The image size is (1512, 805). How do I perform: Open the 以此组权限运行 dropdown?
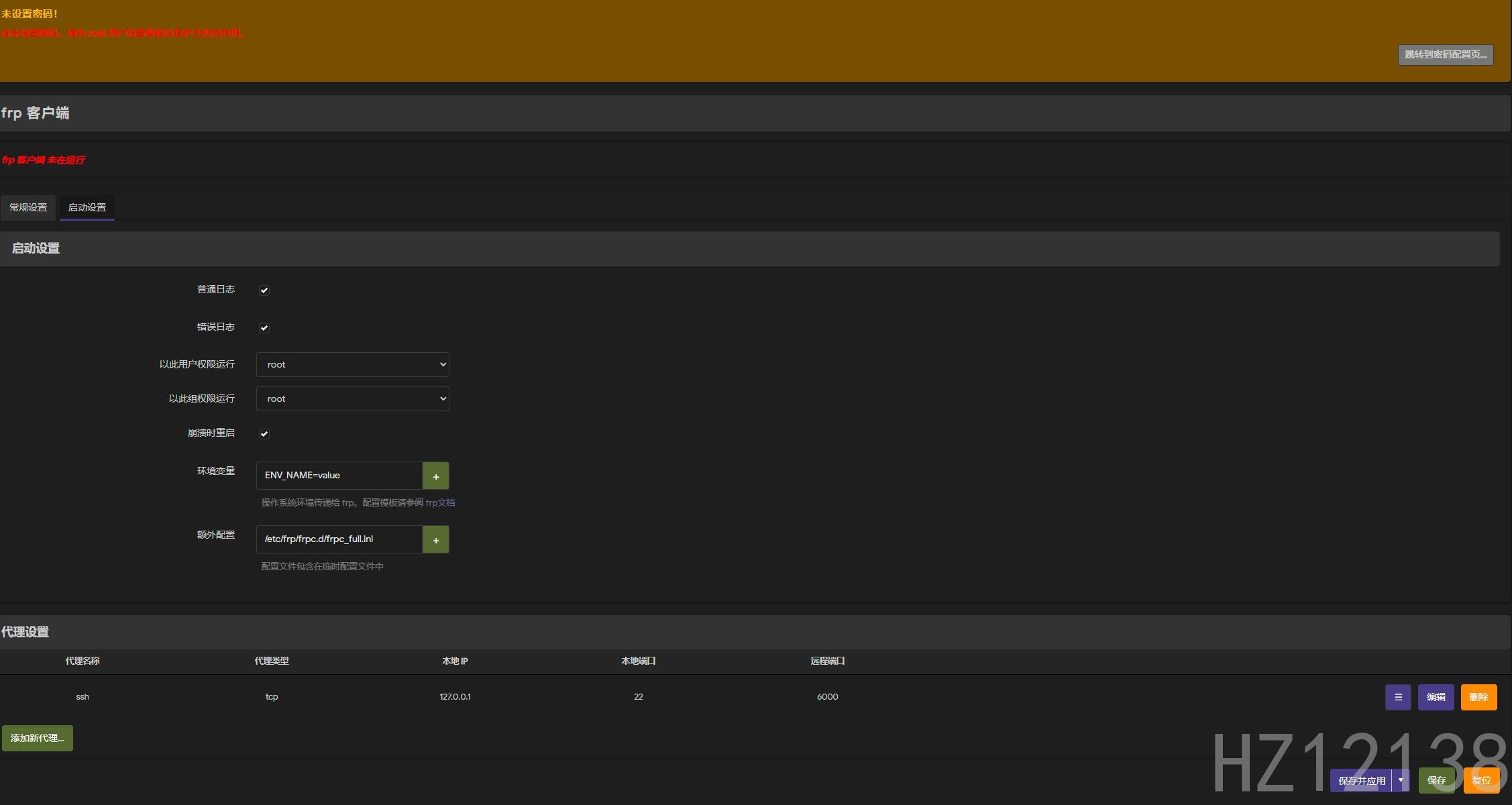[x=353, y=398]
